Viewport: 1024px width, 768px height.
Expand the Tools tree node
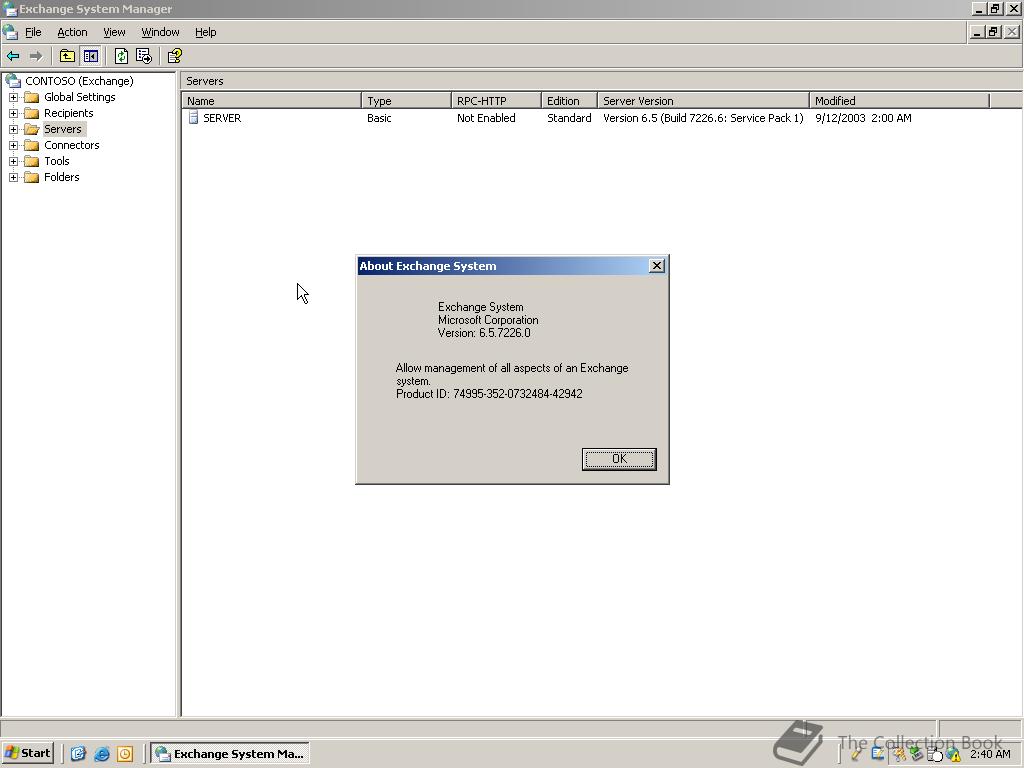click(13, 161)
